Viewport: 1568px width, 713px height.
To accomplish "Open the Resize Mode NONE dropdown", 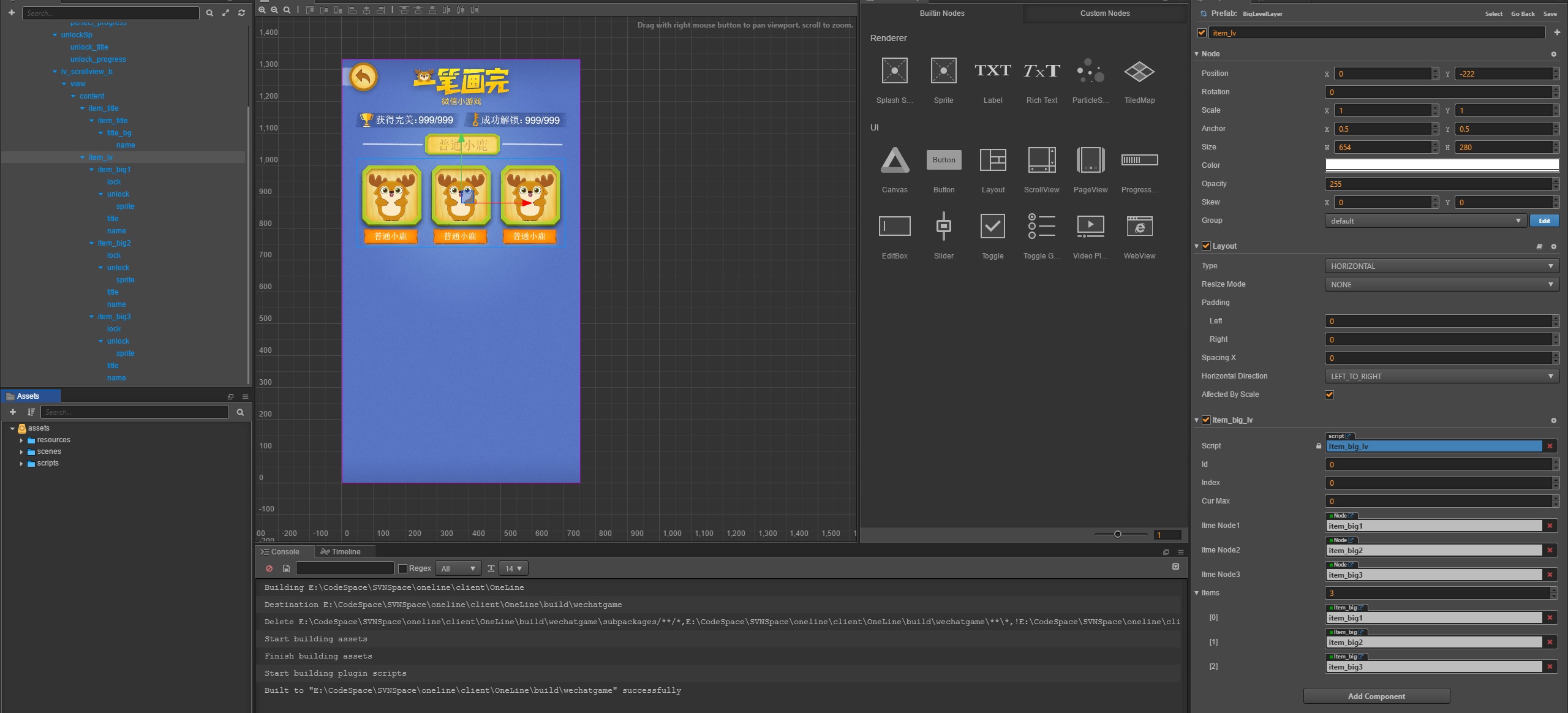I will click(x=1441, y=284).
